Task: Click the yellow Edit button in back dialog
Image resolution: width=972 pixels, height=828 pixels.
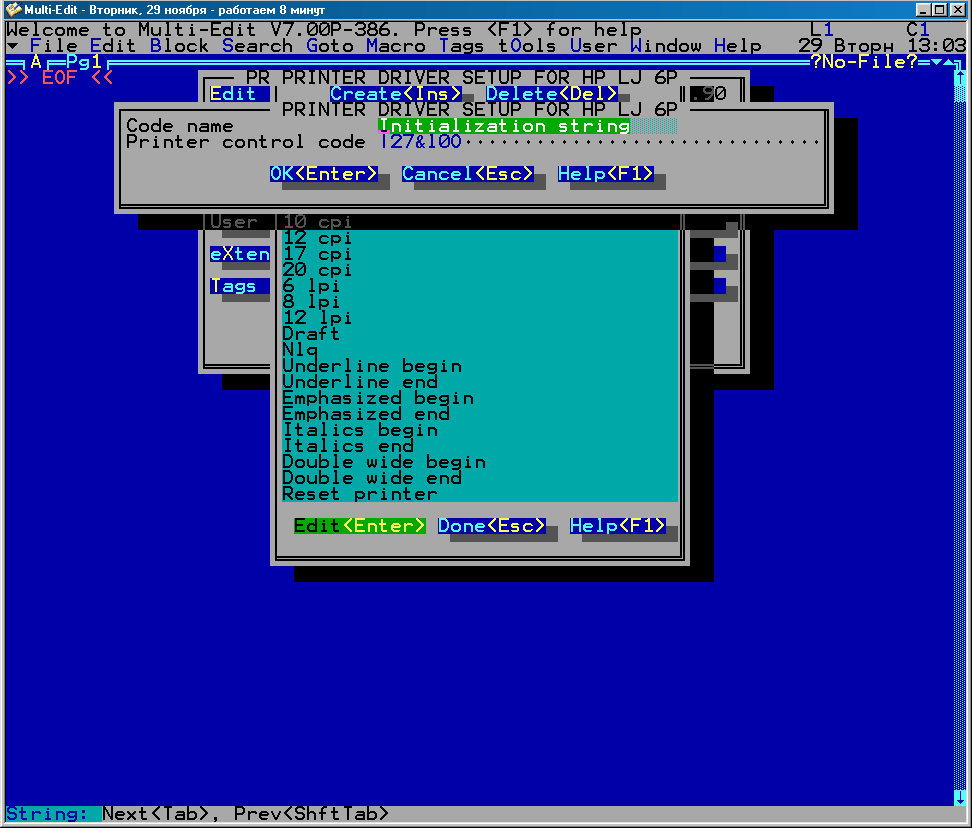Action: 239,94
